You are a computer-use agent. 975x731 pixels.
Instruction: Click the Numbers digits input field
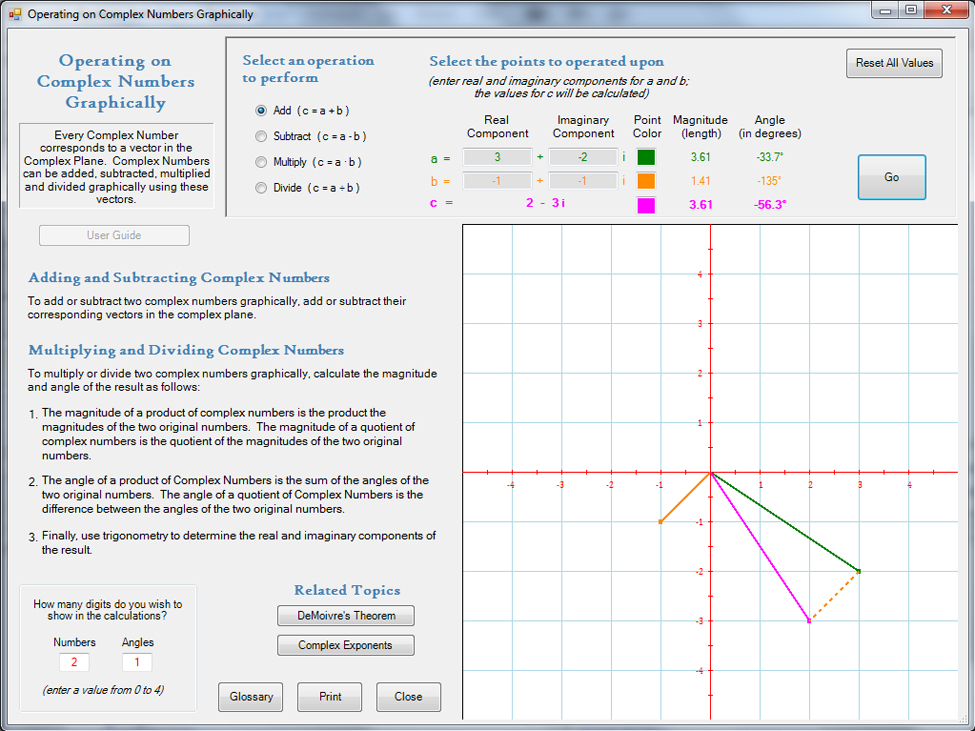[74, 662]
